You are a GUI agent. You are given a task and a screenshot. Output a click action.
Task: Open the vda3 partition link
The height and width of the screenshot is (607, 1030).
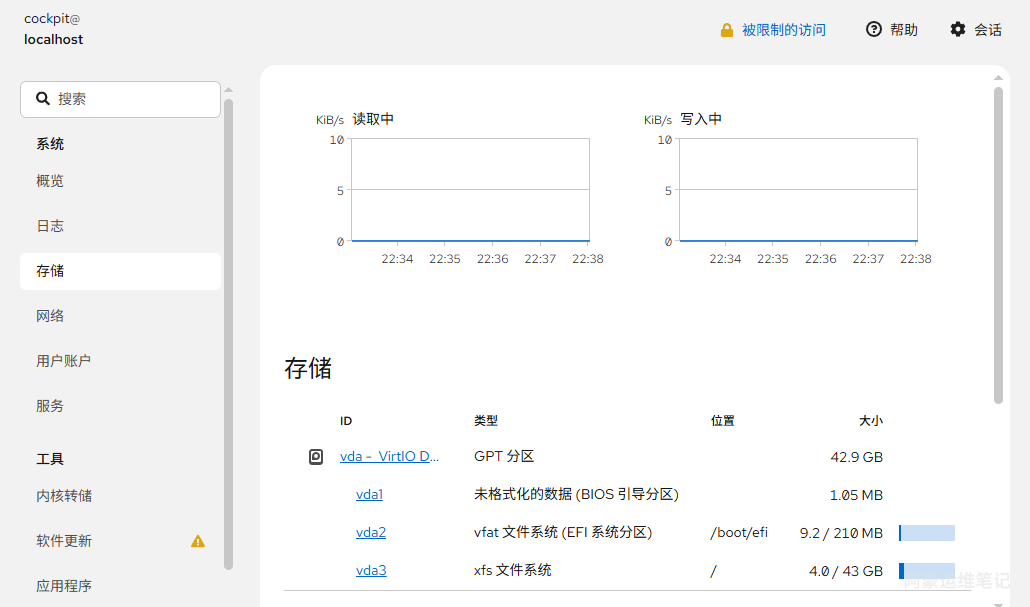(x=371, y=571)
